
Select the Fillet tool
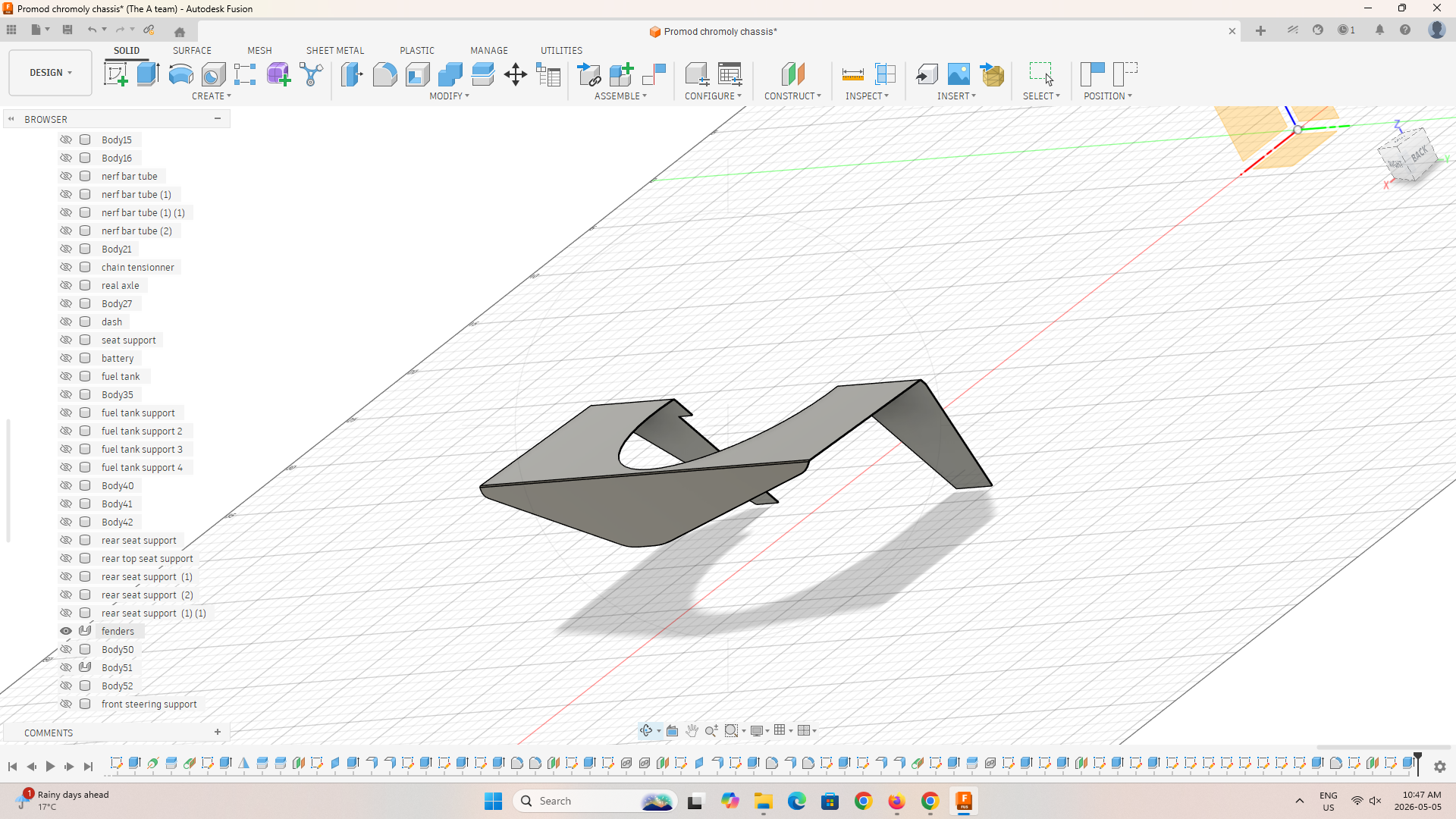[x=384, y=74]
